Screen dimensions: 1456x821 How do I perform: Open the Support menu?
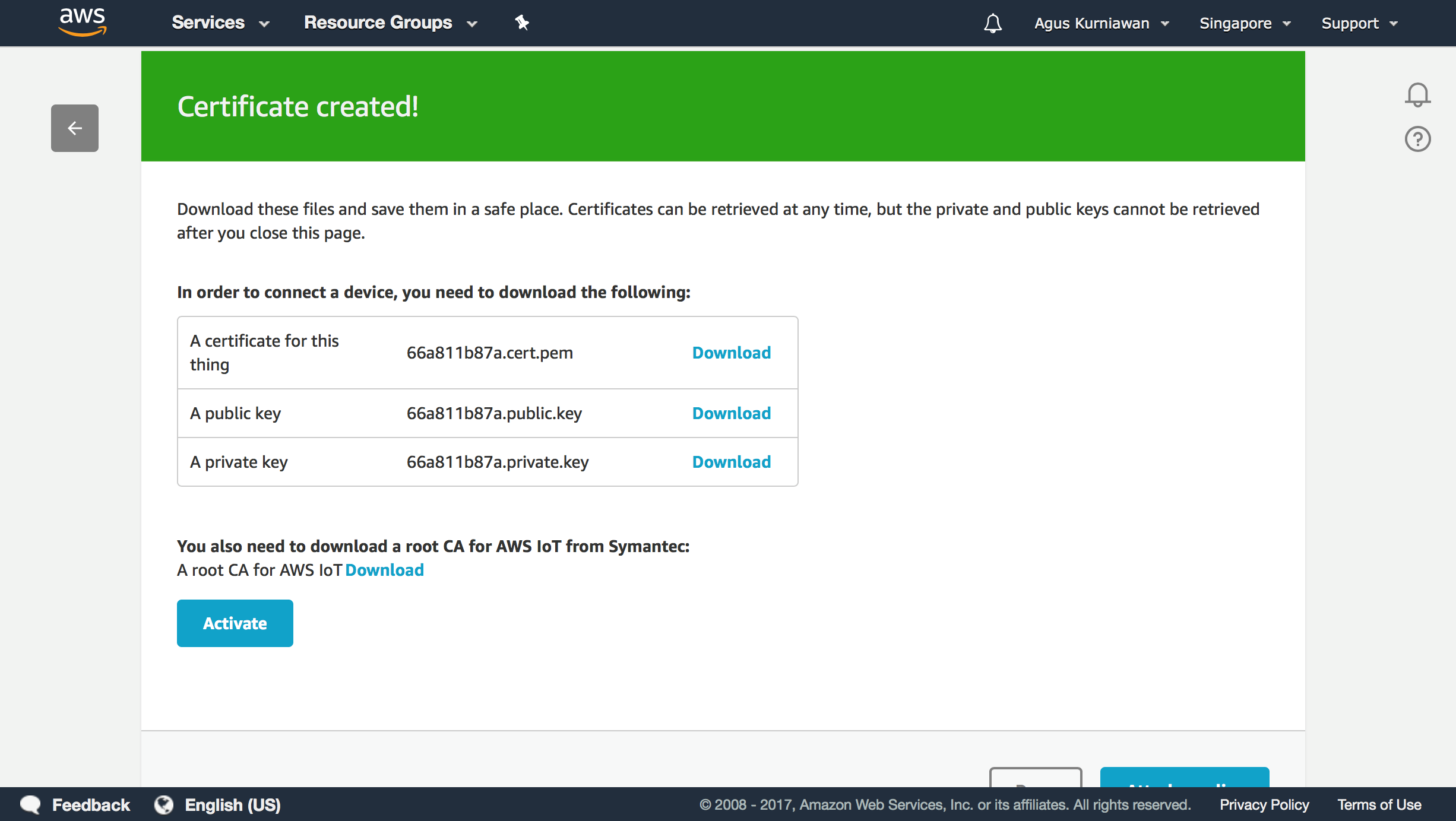[x=1359, y=23]
